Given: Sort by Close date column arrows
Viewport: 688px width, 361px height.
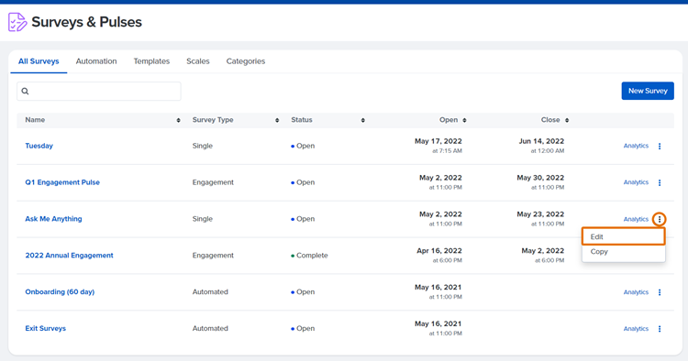Looking at the screenshot, I should point(566,120).
